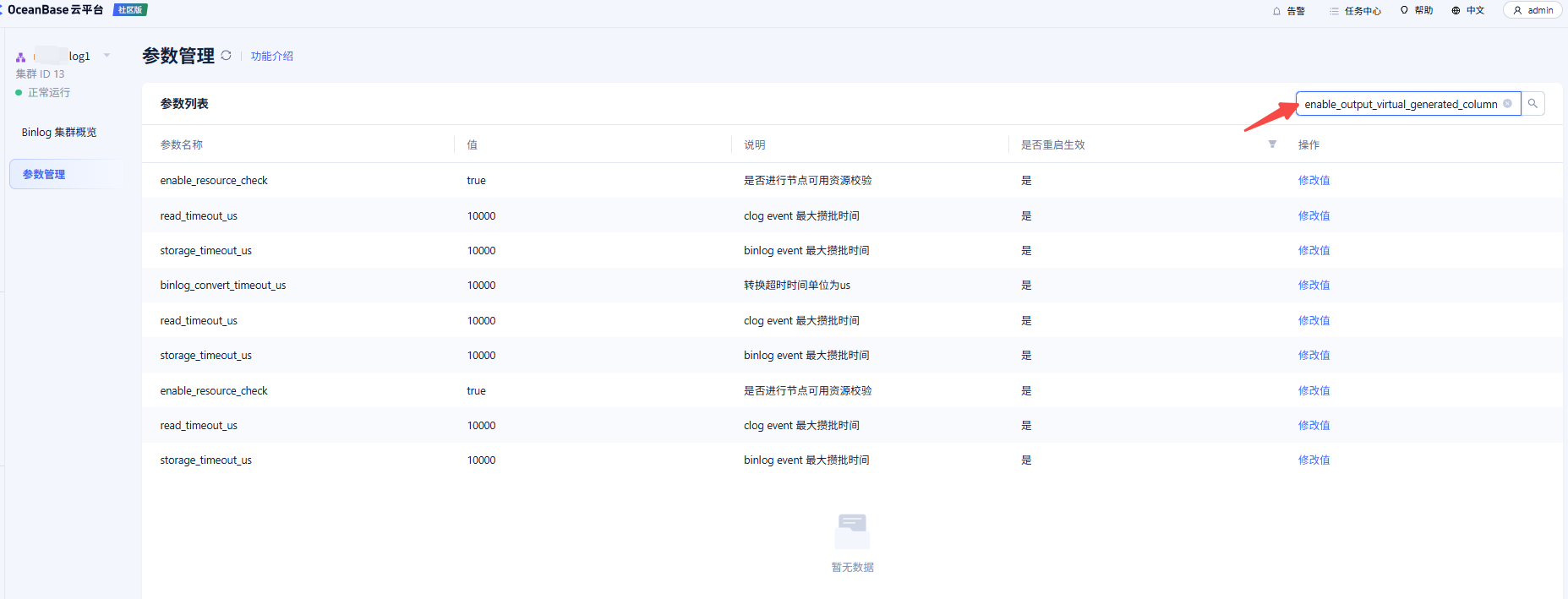Select 参数管理 in the sidebar
Image resolution: width=1568 pixels, height=599 pixels.
point(44,174)
